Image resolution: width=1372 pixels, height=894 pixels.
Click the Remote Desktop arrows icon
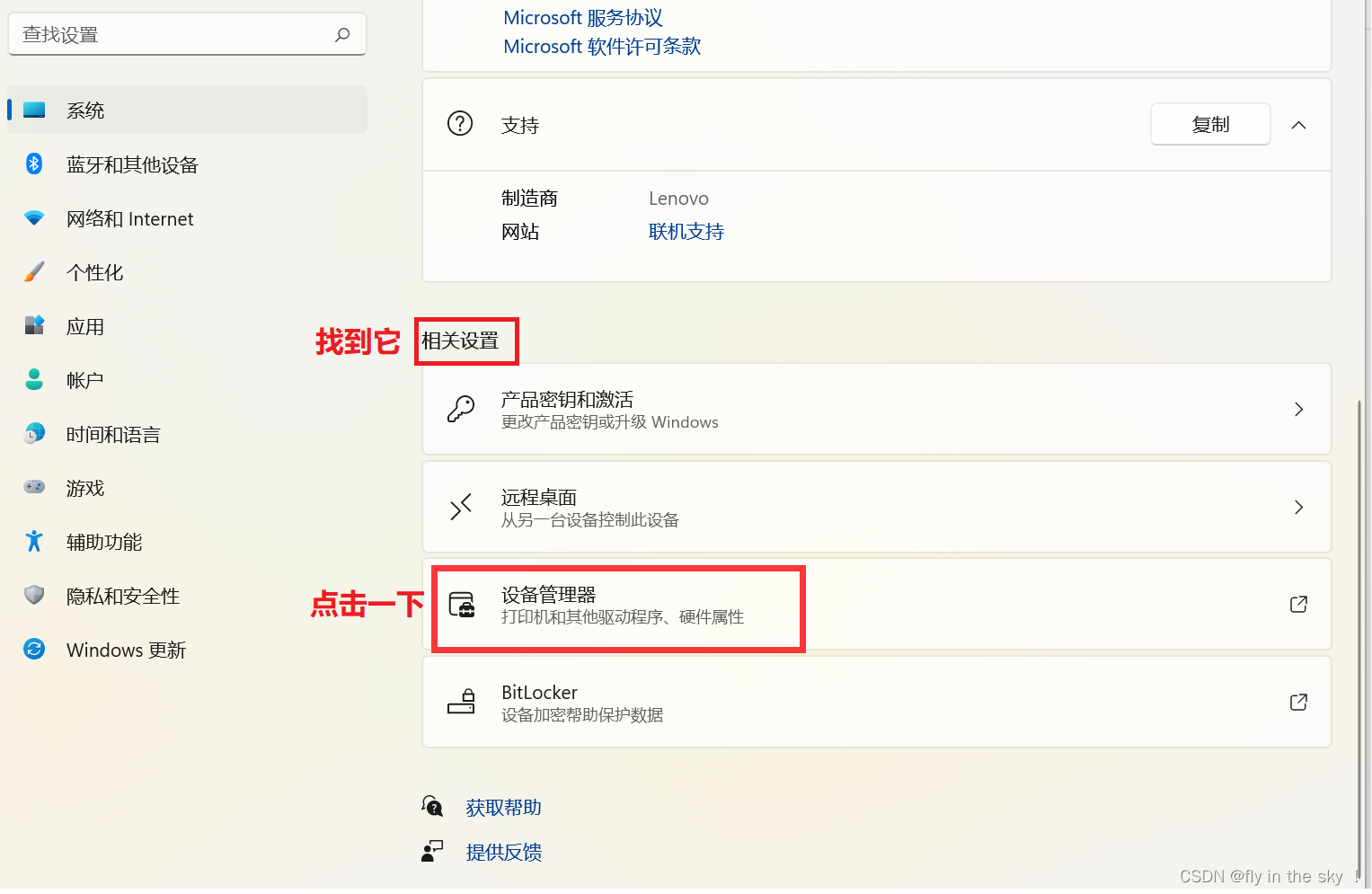[x=461, y=507]
